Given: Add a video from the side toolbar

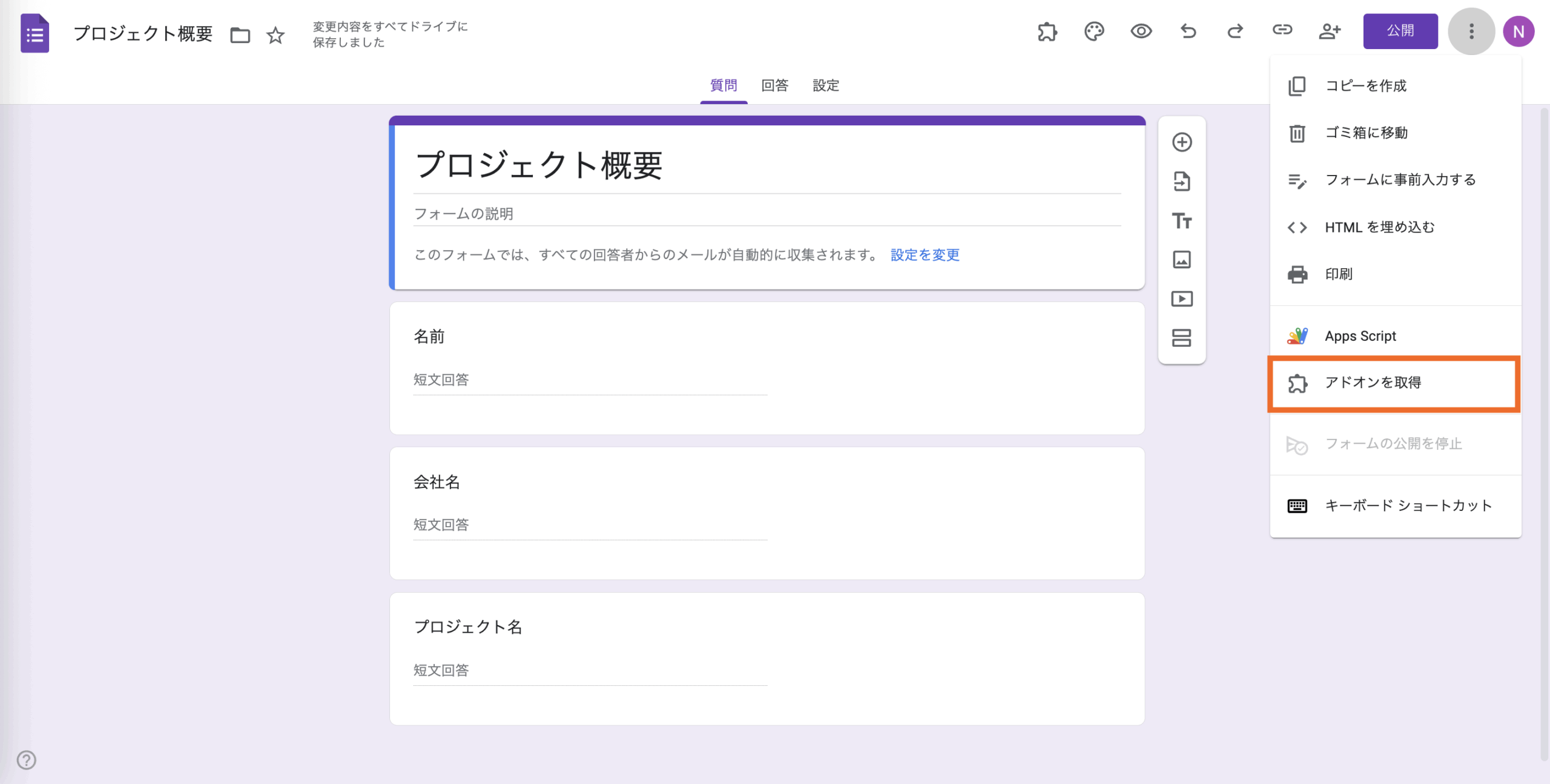Looking at the screenshot, I should [x=1182, y=299].
